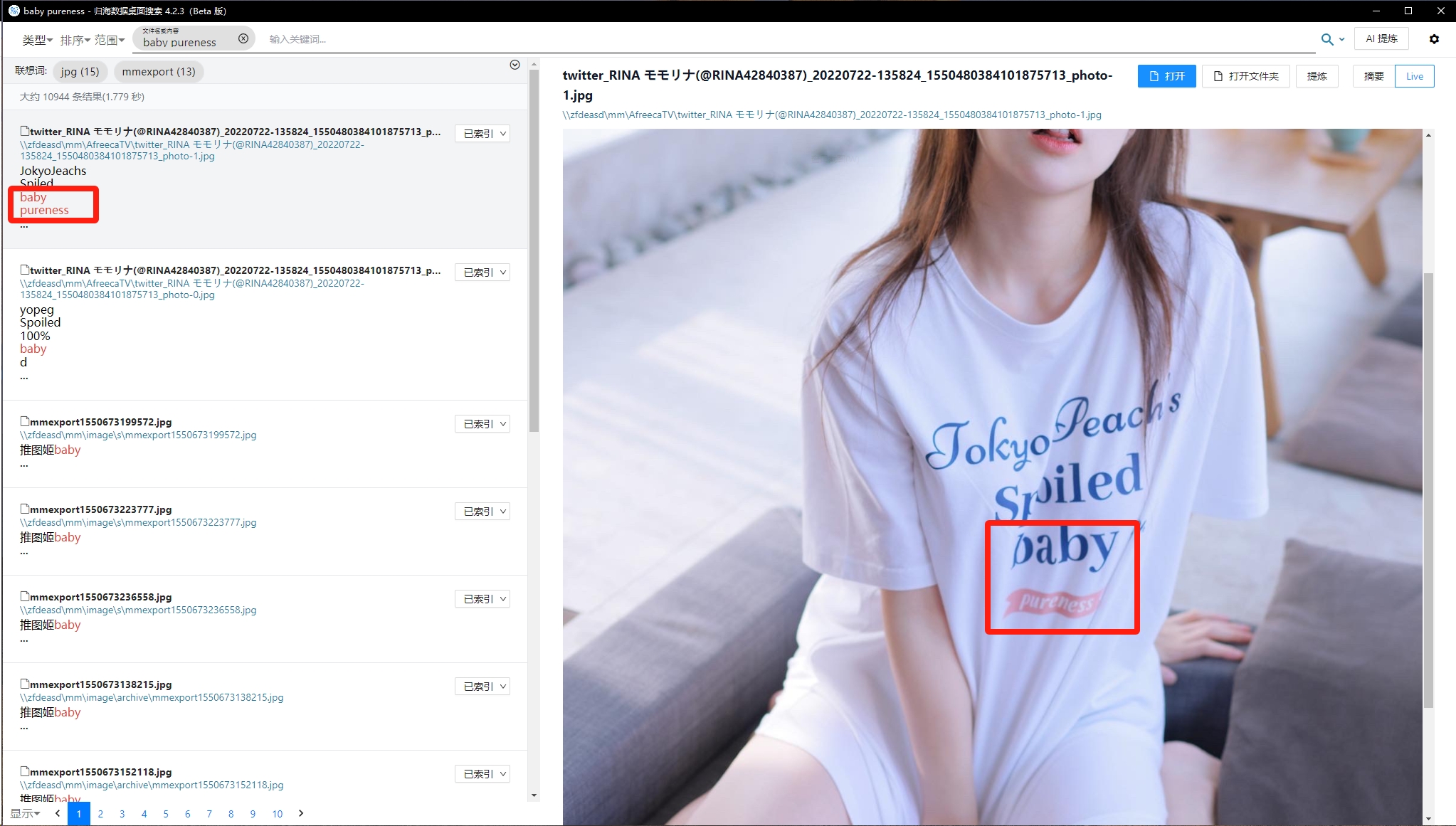Viewport: 1456px width, 826px height.
Task: Open 已索引 dropdown for mmexport1550673199572.jpg
Action: (482, 423)
